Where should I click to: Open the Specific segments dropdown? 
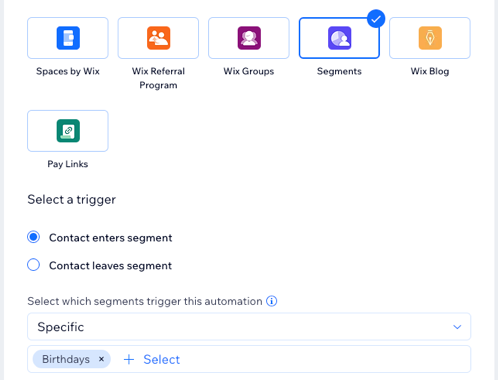click(249, 327)
